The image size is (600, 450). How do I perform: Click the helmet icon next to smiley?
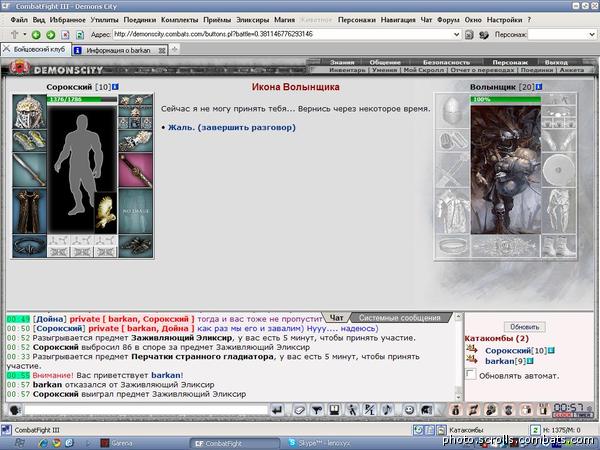pos(426,411)
